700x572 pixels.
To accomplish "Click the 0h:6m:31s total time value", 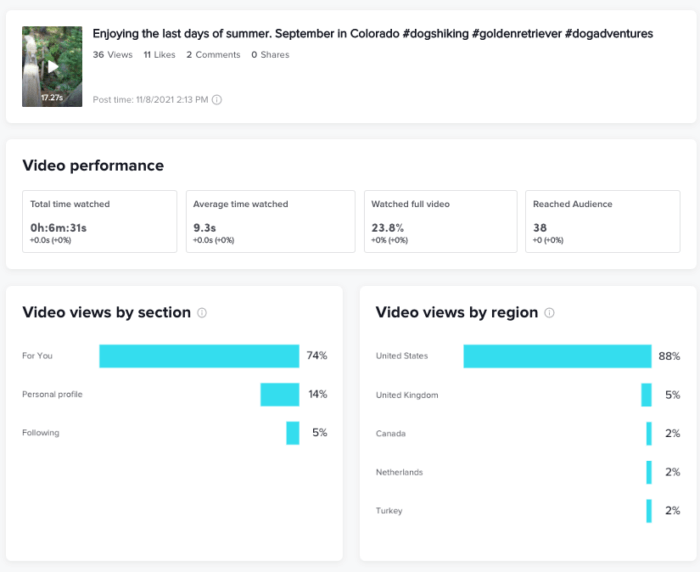I will coord(58,228).
